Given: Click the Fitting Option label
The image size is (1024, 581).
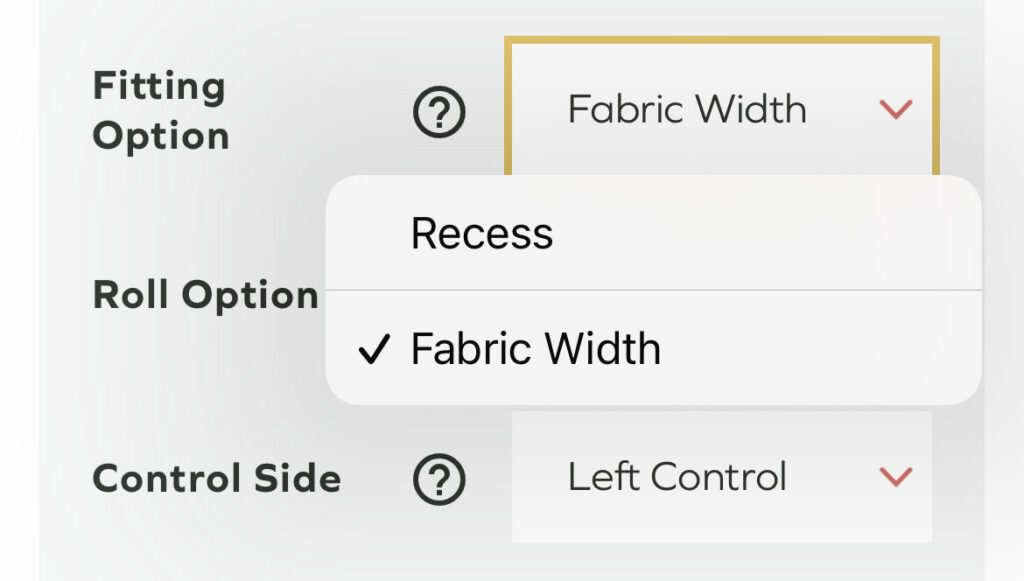Looking at the screenshot, I should click(160, 111).
